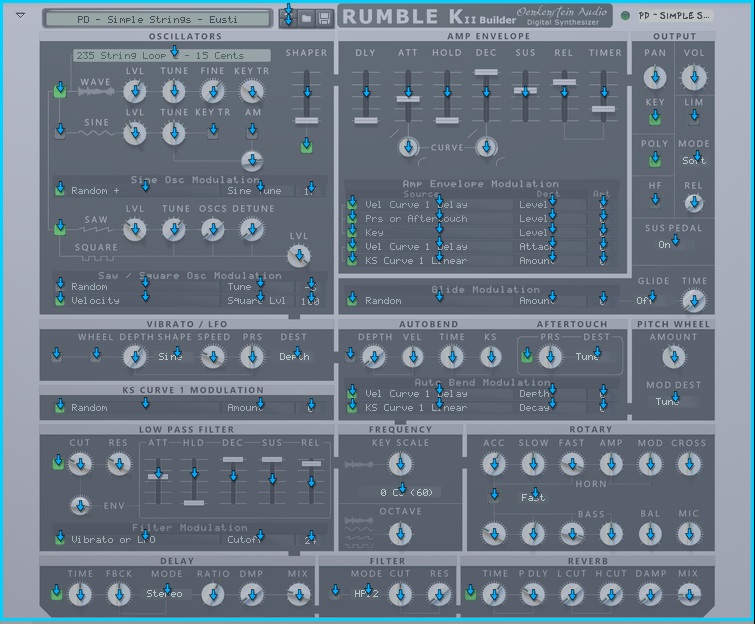Toggle the HF button in Output
The height and width of the screenshot is (624, 755).
pos(655,201)
